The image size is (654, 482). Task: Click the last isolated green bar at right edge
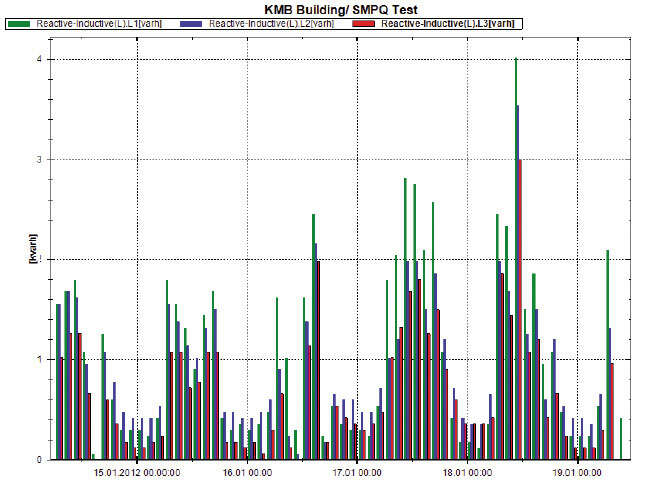coord(621,439)
